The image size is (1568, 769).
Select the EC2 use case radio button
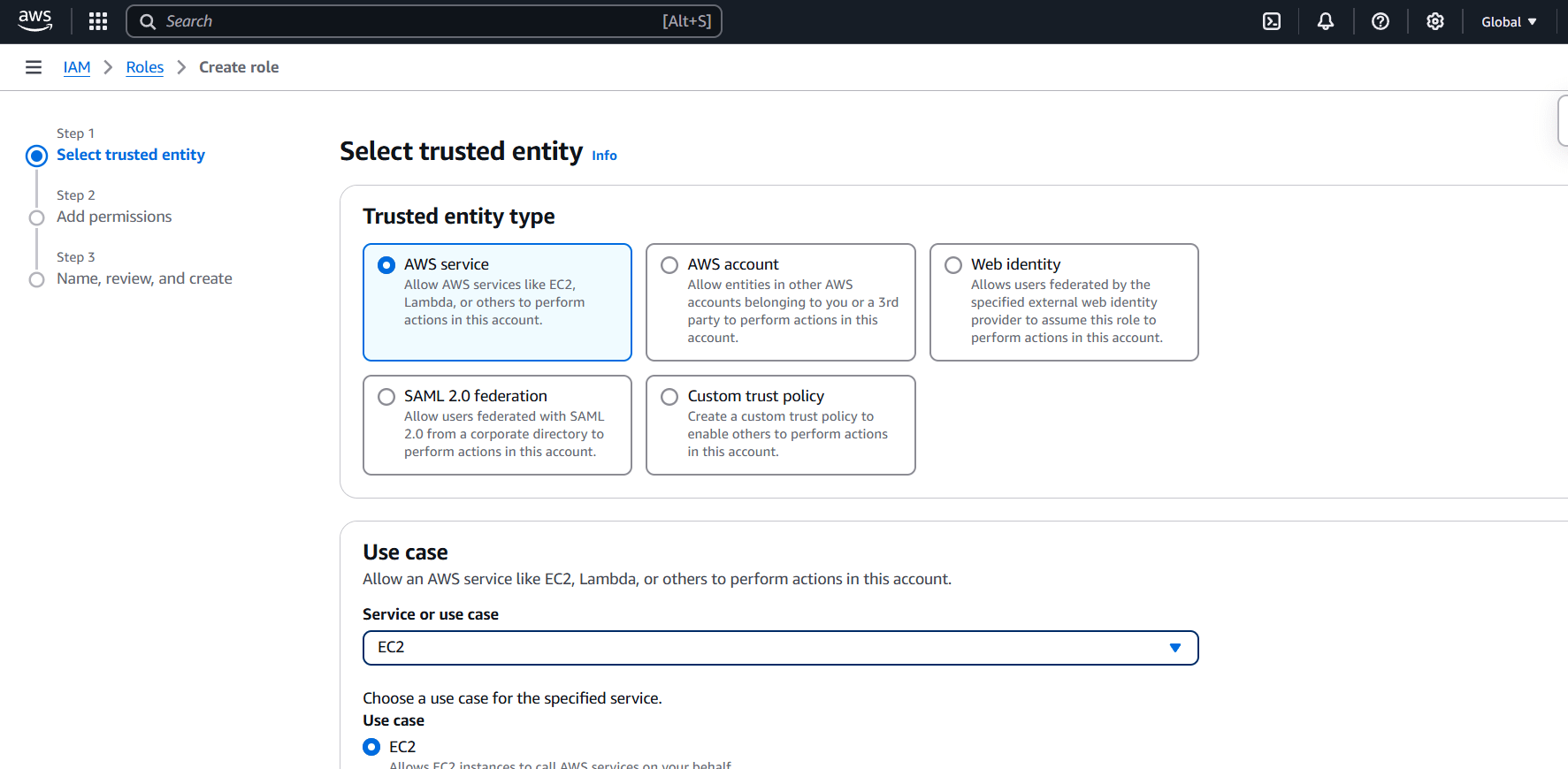tap(371, 747)
